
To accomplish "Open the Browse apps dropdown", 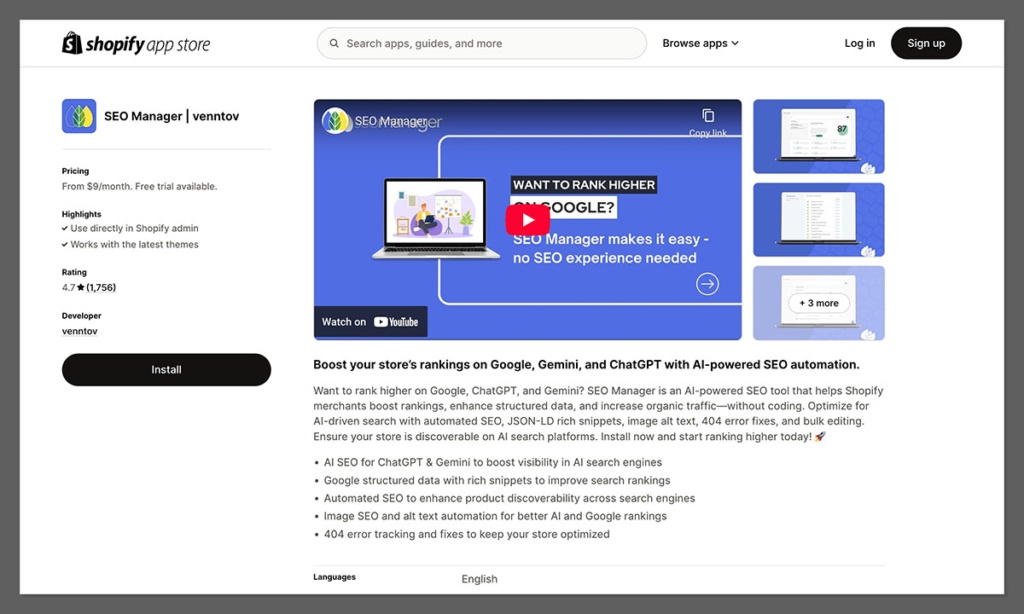I will pyautogui.click(x=700, y=43).
